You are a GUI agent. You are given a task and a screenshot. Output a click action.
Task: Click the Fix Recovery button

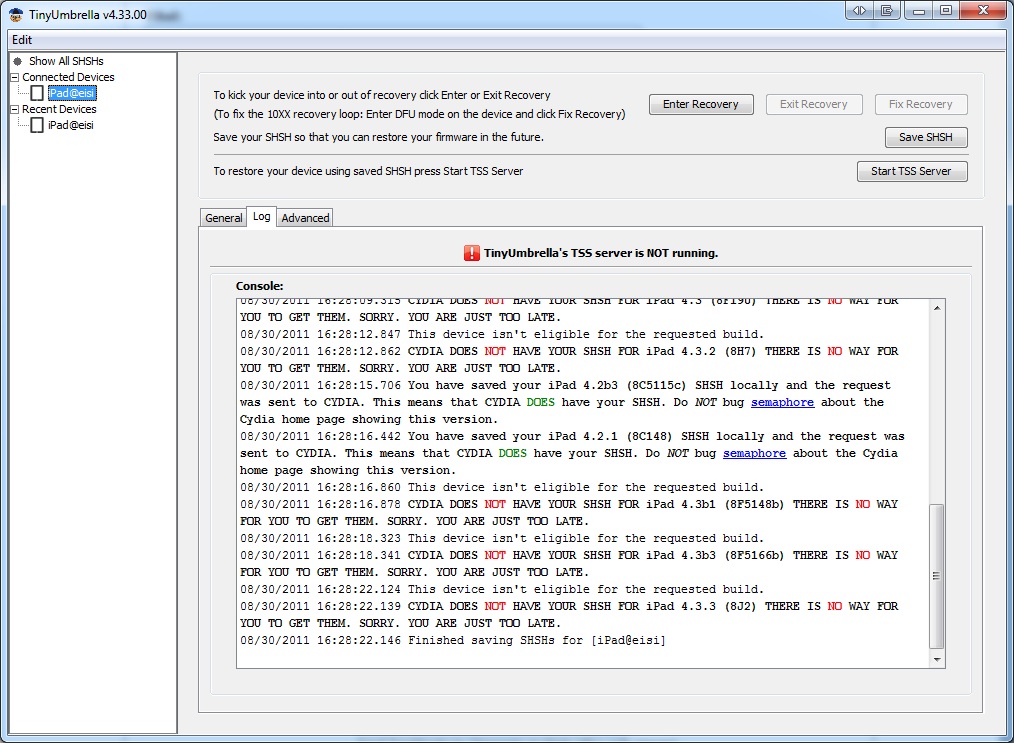tap(921, 104)
